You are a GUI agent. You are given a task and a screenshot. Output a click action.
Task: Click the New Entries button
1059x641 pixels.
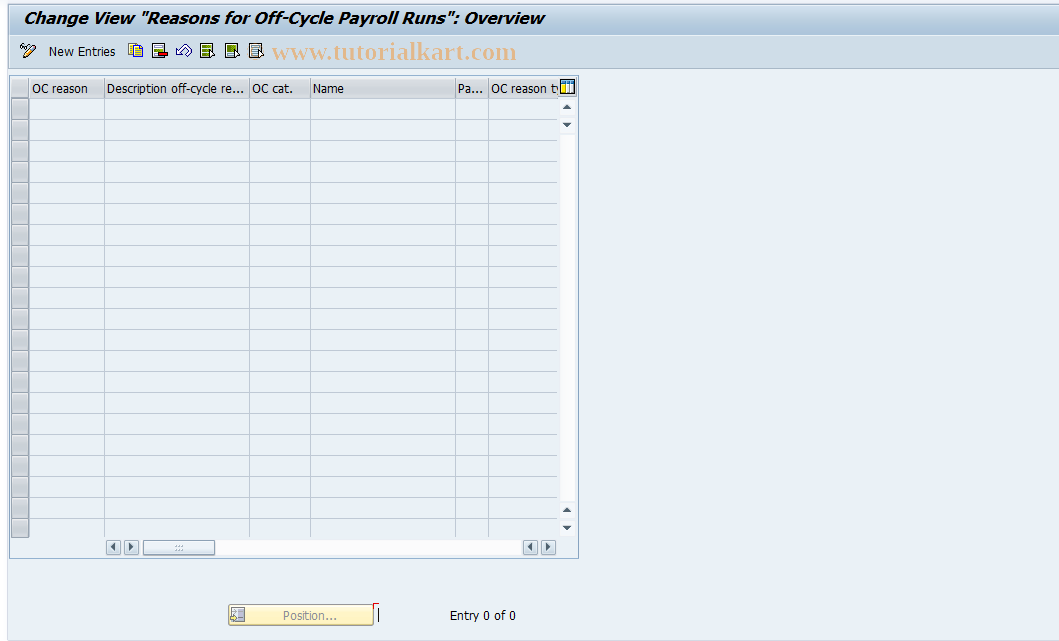[82, 51]
